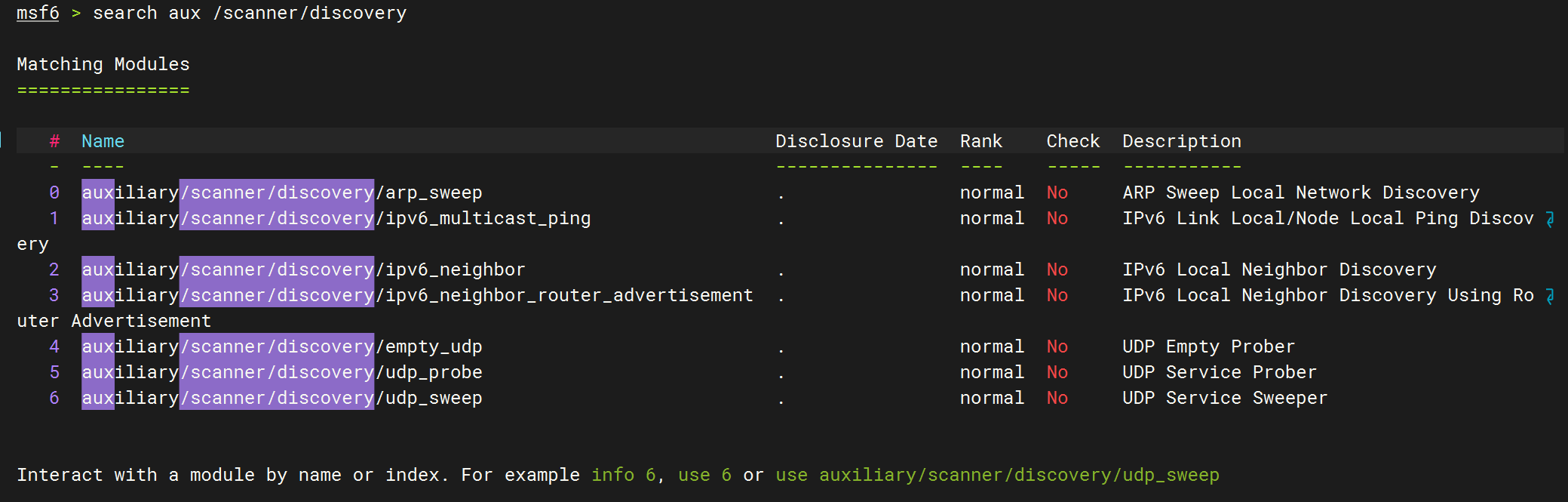This screenshot has height=502, width=1568.
Task: Click the 'Disclosure Date' column header
Action: [857, 141]
